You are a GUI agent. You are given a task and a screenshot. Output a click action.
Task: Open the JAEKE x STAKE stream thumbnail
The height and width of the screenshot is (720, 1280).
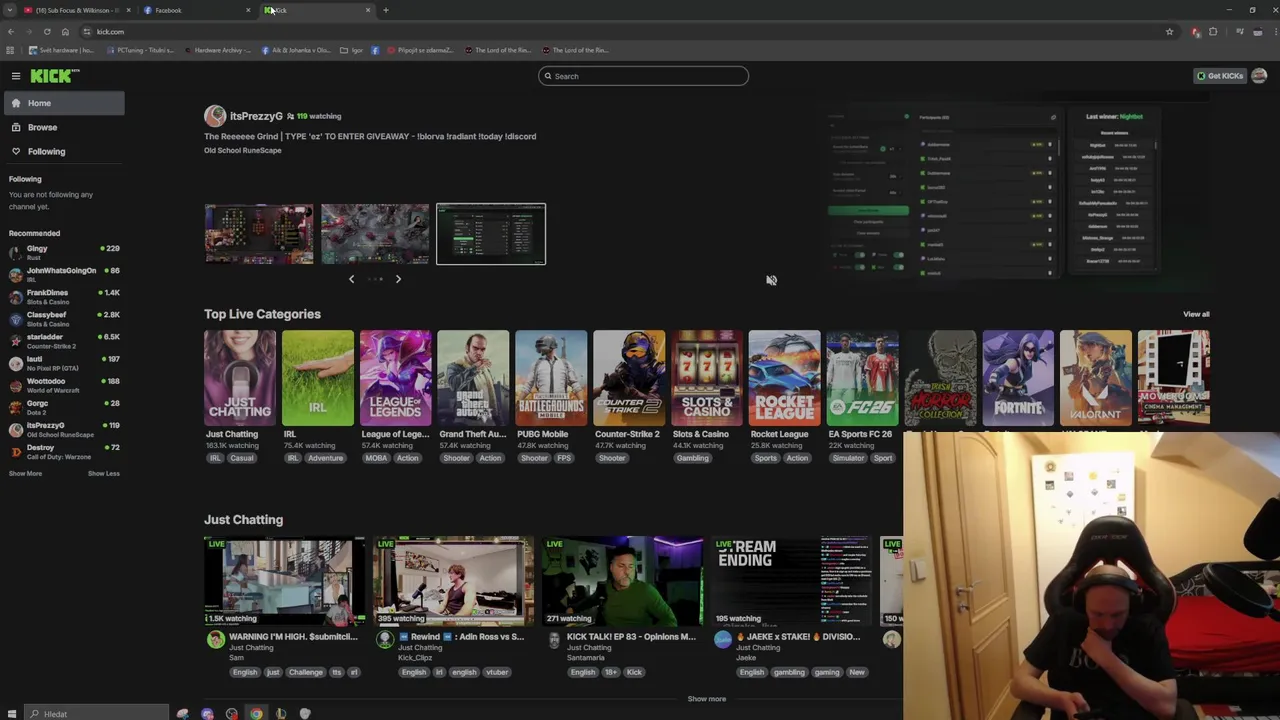click(x=791, y=582)
